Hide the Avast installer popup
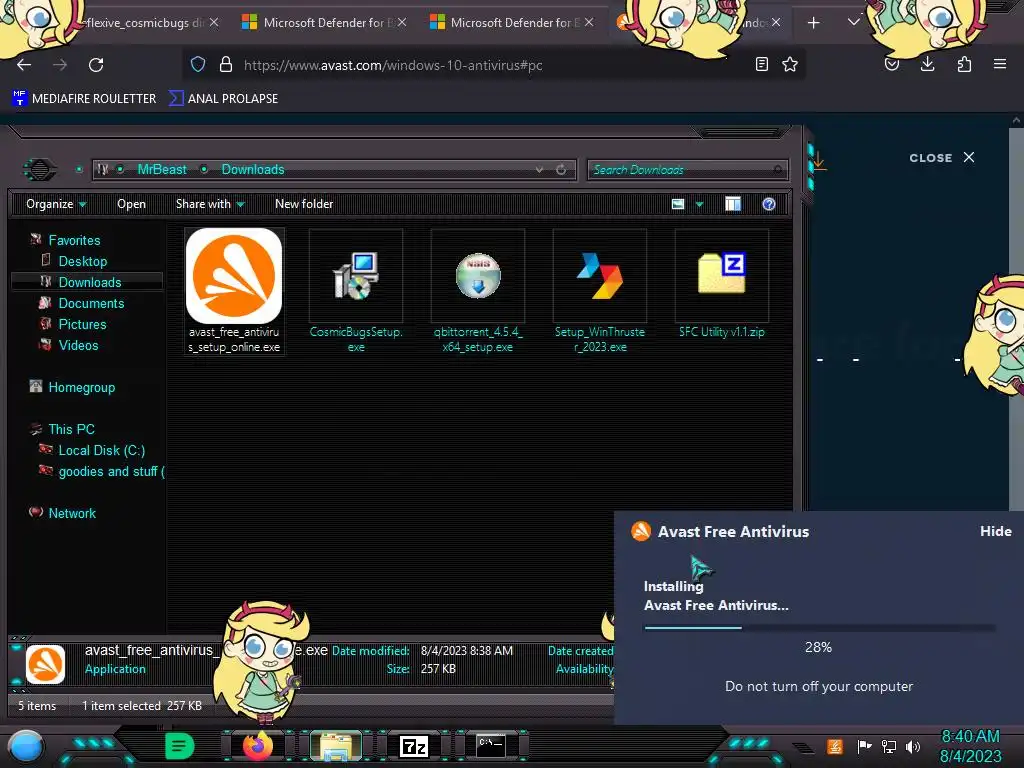Image resolution: width=1024 pixels, height=768 pixels. click(995, 531)
